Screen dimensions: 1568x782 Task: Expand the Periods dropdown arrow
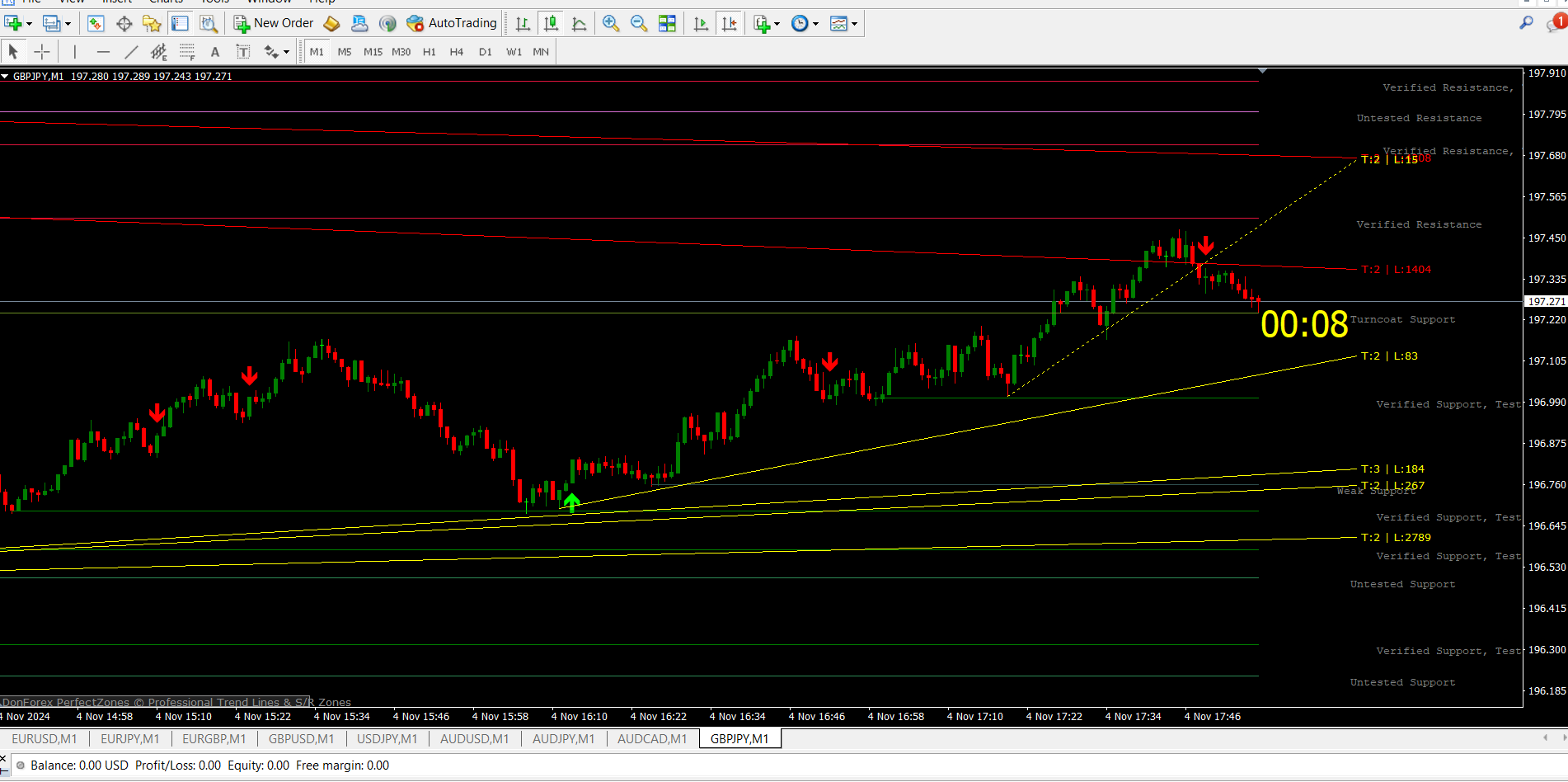(815, 24)
